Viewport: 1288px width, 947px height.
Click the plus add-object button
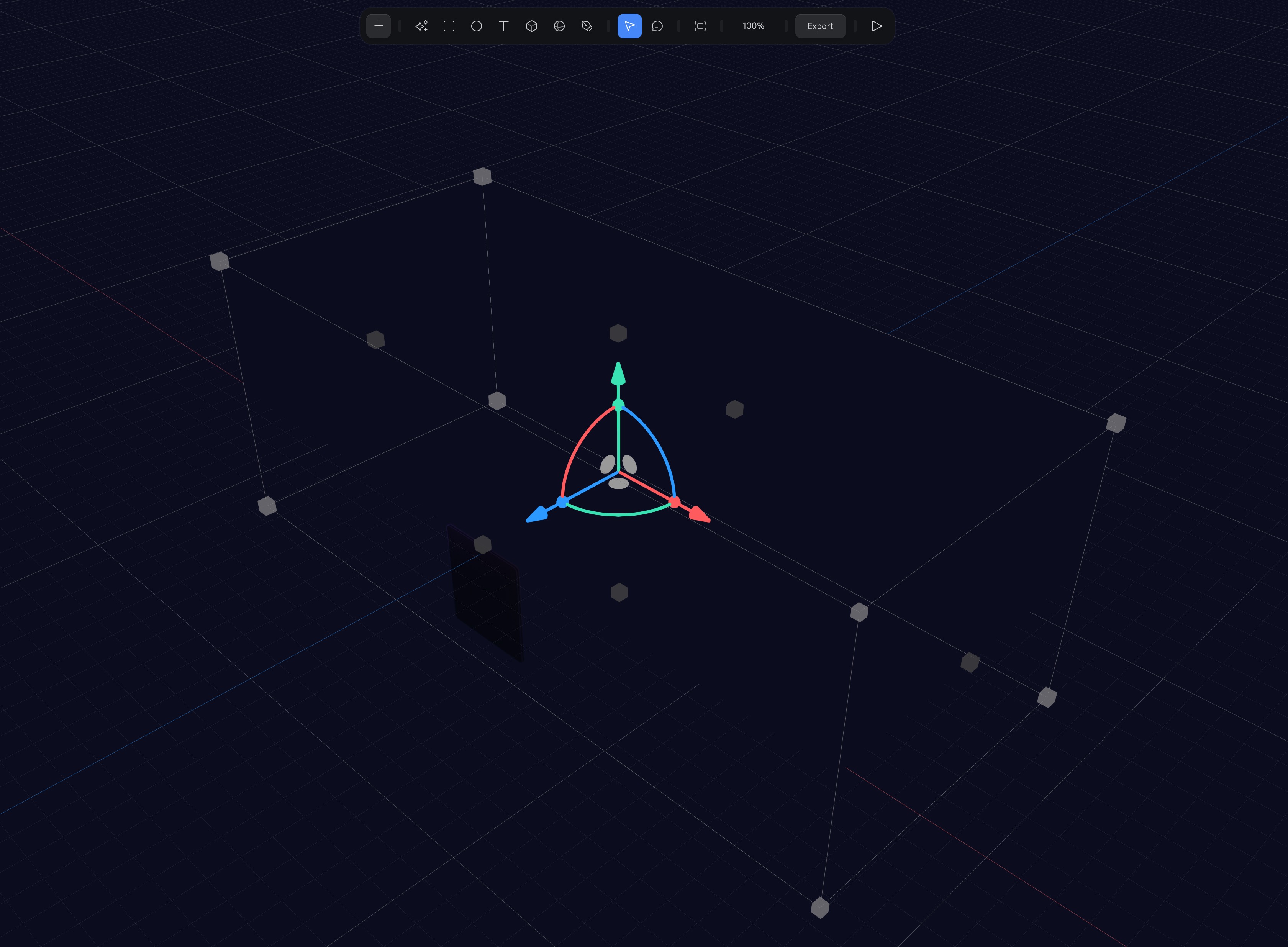click(379, 26)
